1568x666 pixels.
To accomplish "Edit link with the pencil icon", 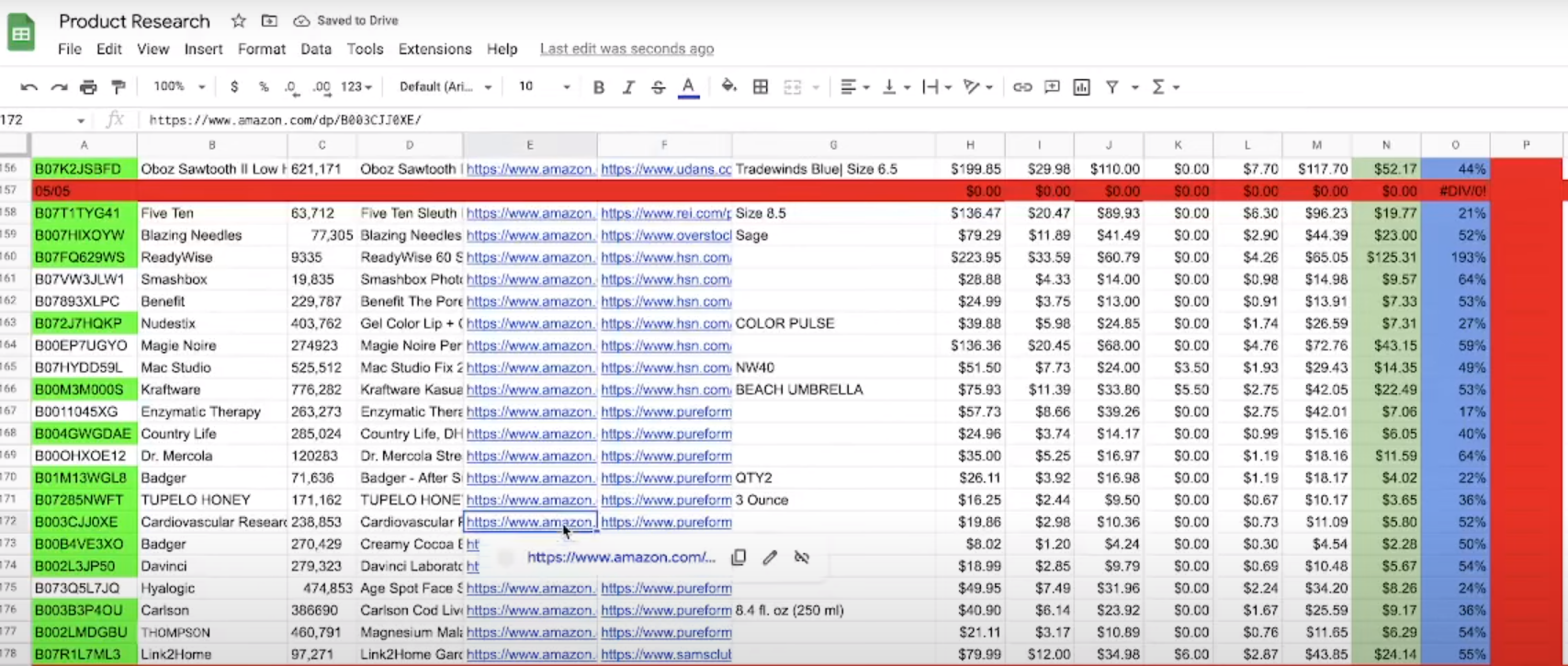I will point(770,558).
